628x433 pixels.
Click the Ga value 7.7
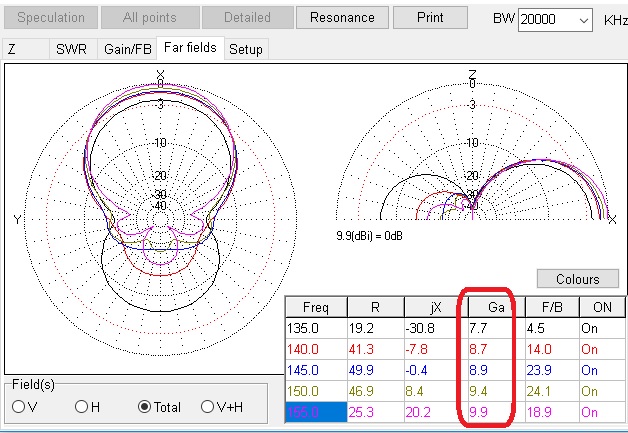497,328
